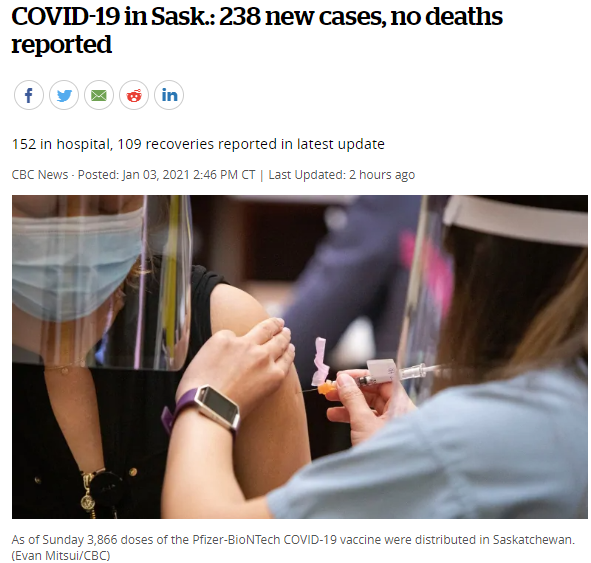Share article via email icon
The image size is (591, 563).
pos(99,95)
